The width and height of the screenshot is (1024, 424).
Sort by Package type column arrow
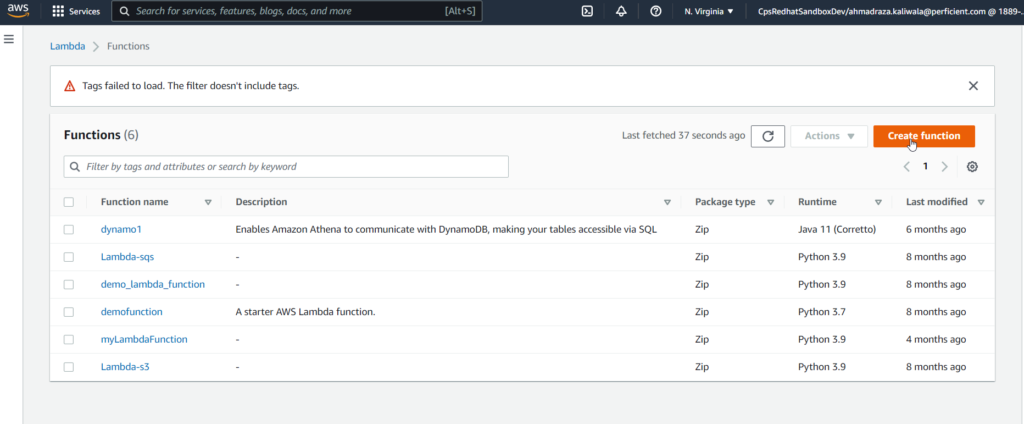[771, 203]
